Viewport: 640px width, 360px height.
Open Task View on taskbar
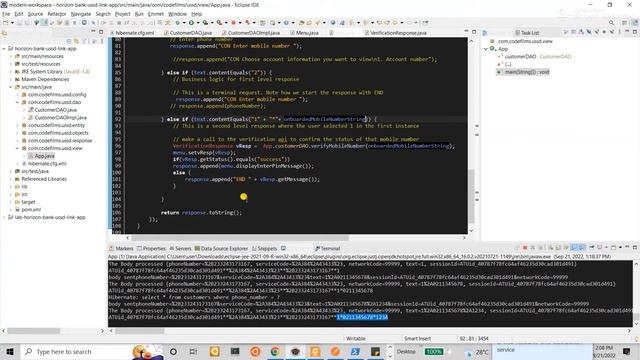tap(193, 351)
